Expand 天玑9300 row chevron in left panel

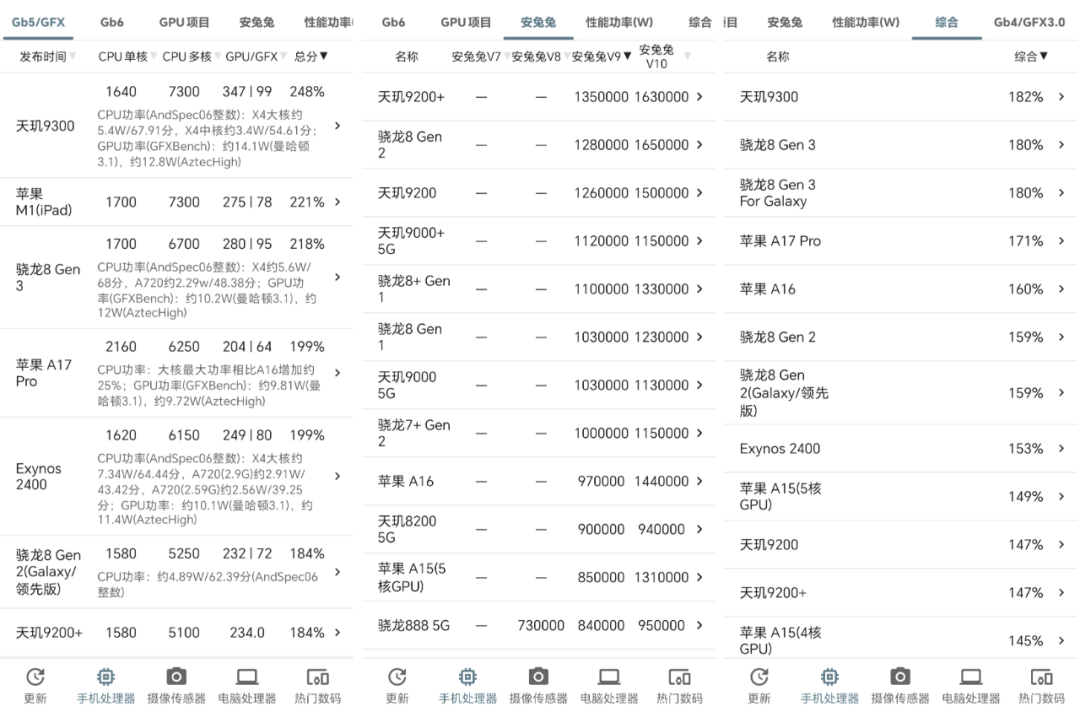338,125
